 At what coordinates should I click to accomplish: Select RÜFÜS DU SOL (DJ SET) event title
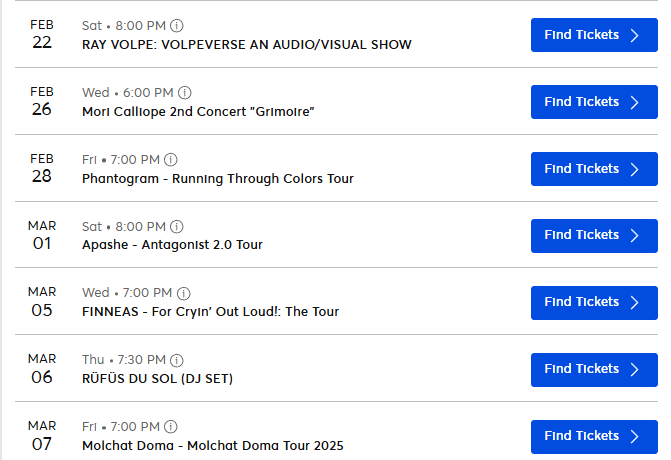(157, 379)
